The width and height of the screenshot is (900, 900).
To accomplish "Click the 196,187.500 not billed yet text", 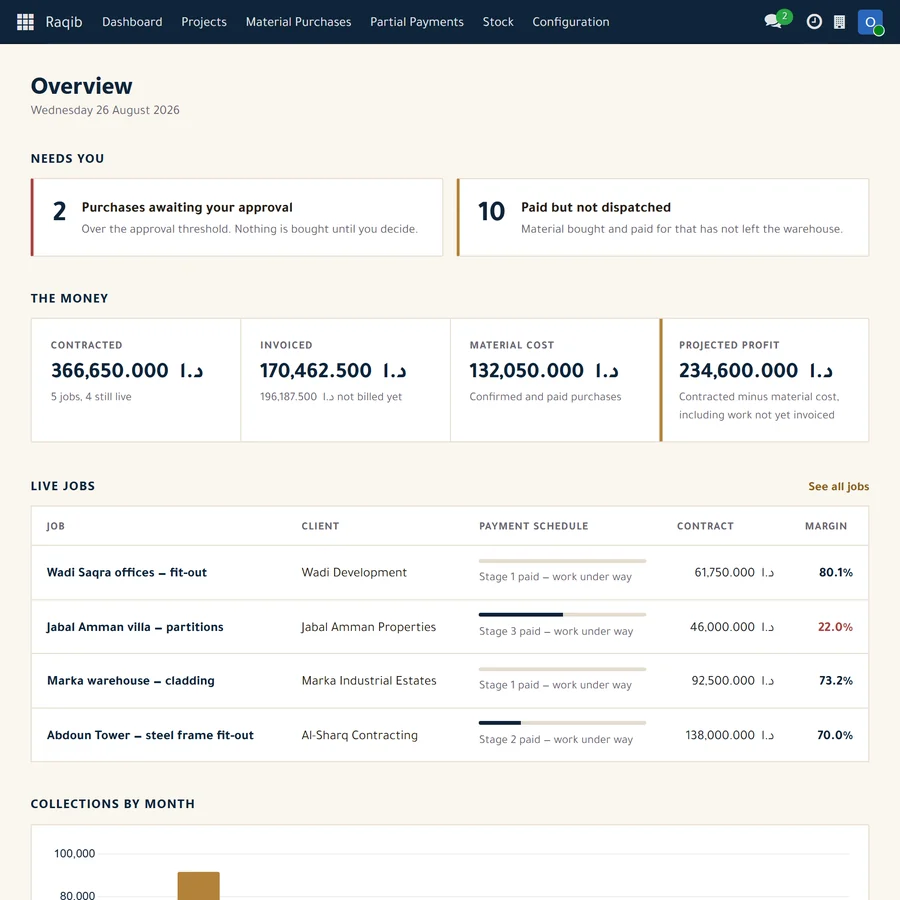I will 331,397.
